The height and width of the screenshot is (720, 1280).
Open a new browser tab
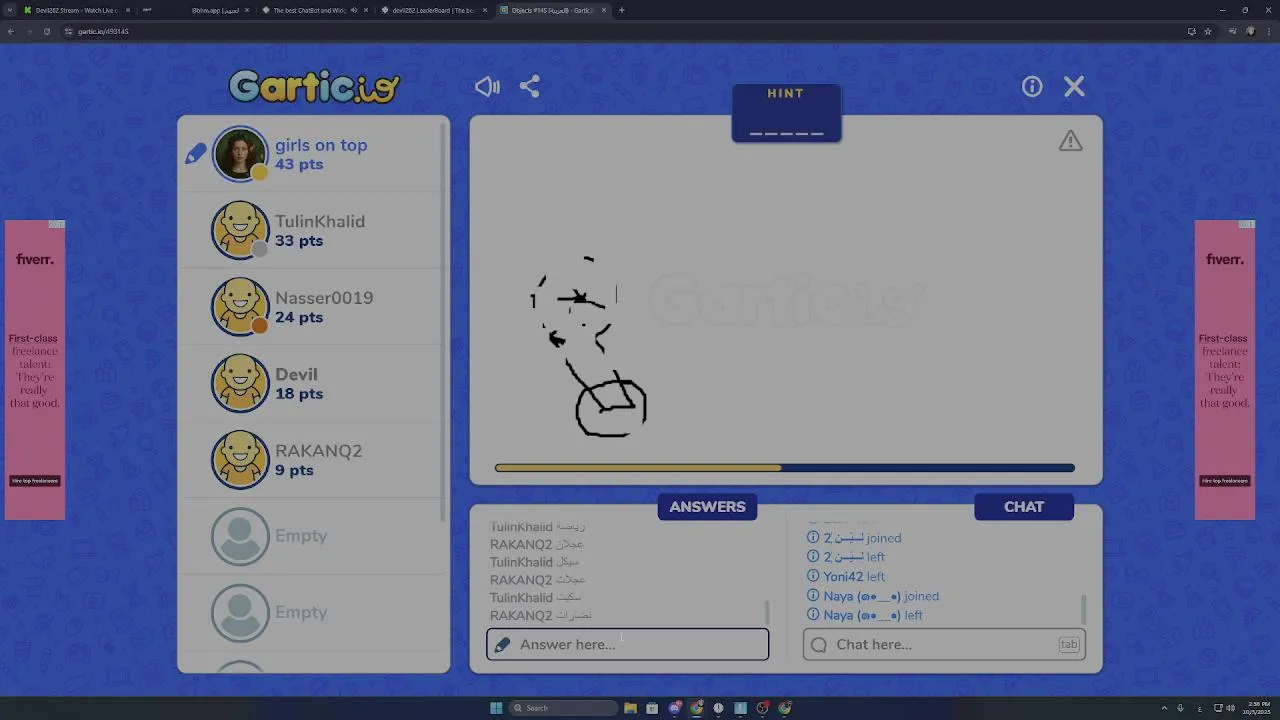pos(621,10)
